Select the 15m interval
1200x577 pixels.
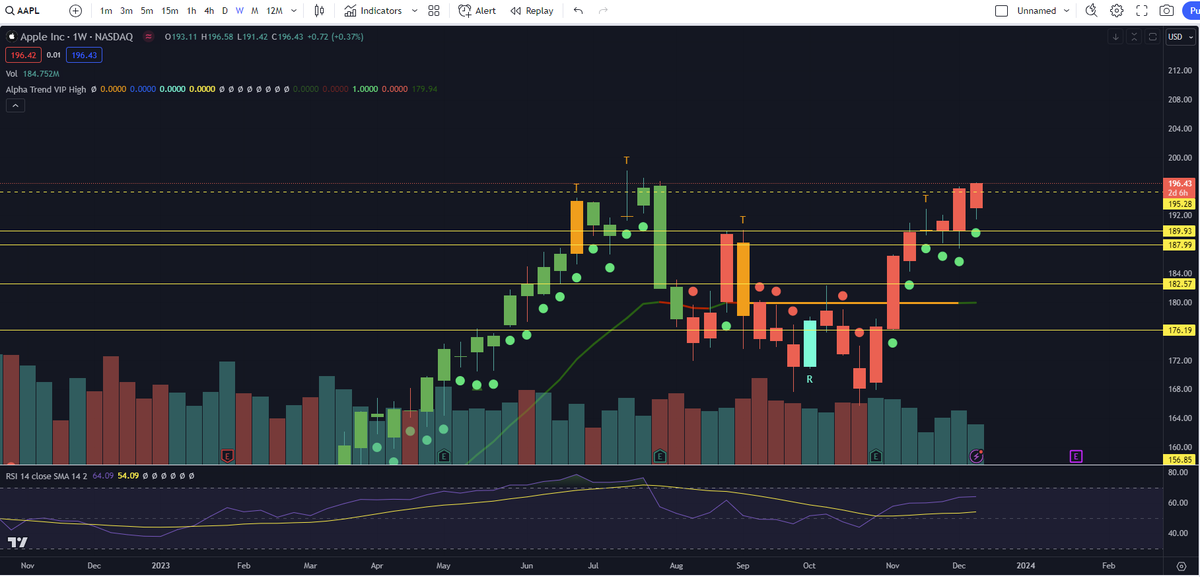[170, 11]
